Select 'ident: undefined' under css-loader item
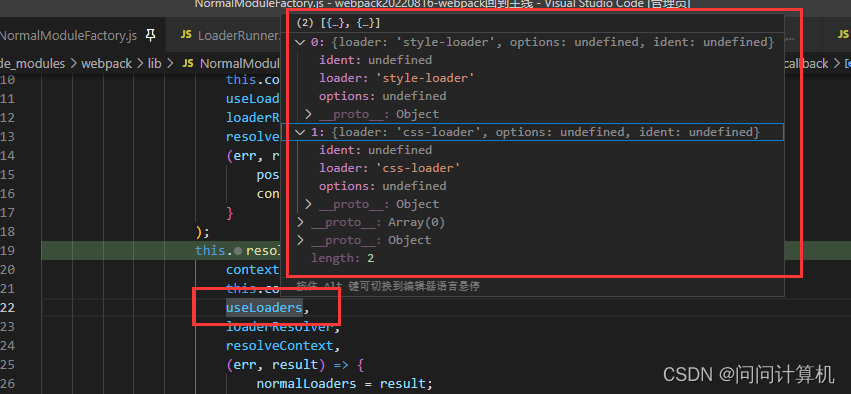Screen dimensions: 851x394 pyautogui.click(x=376, y=150)
